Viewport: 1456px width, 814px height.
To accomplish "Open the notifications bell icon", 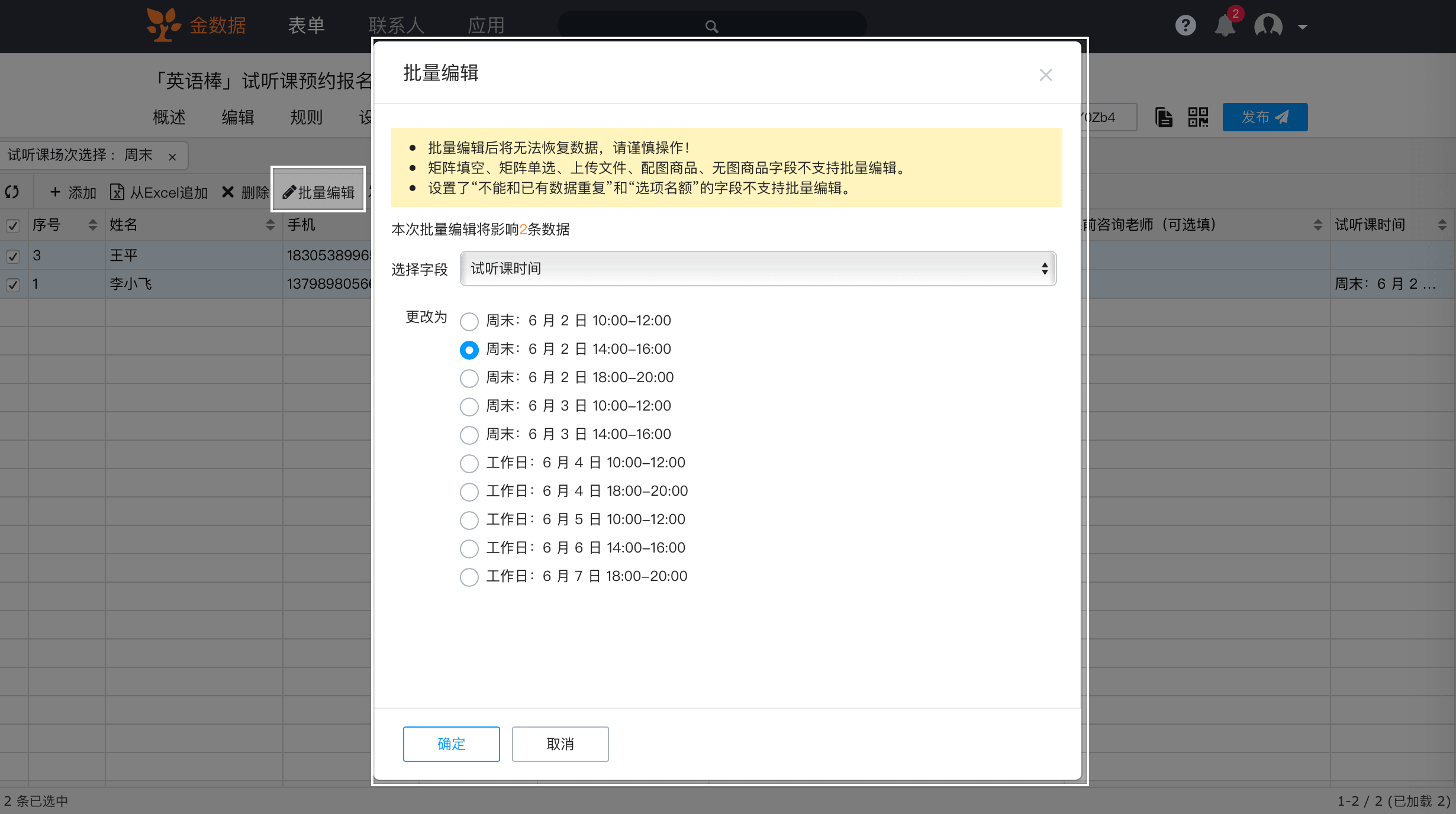I will pos(1225,25).
